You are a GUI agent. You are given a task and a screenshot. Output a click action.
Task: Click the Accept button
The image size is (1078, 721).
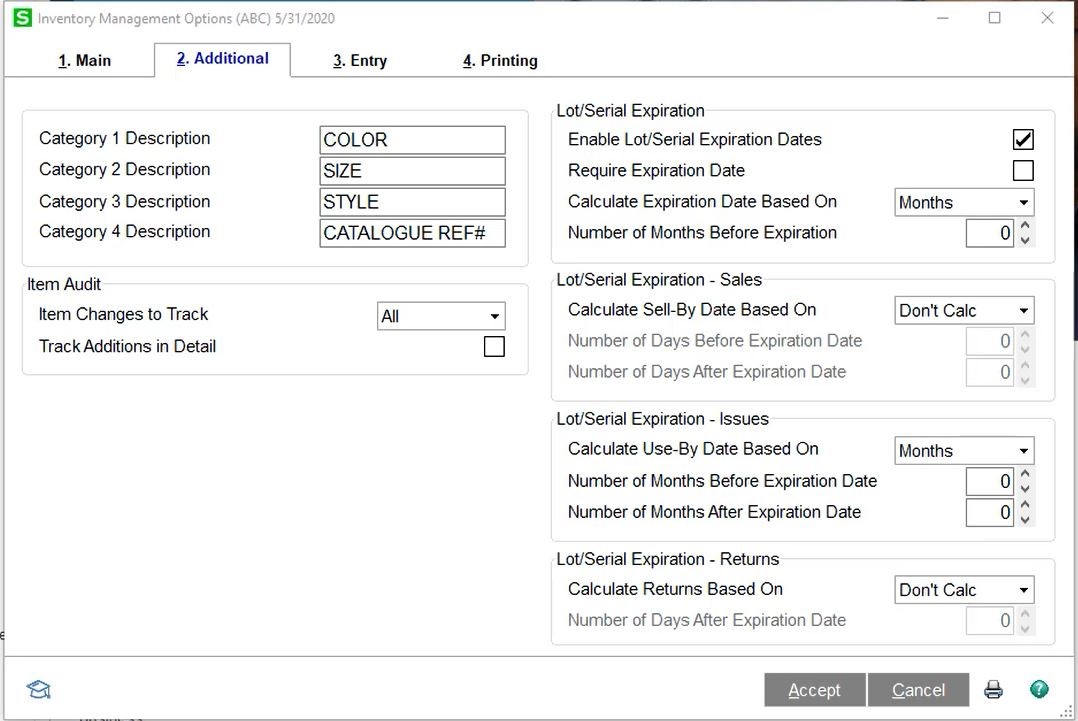click(x=814, y=690)
